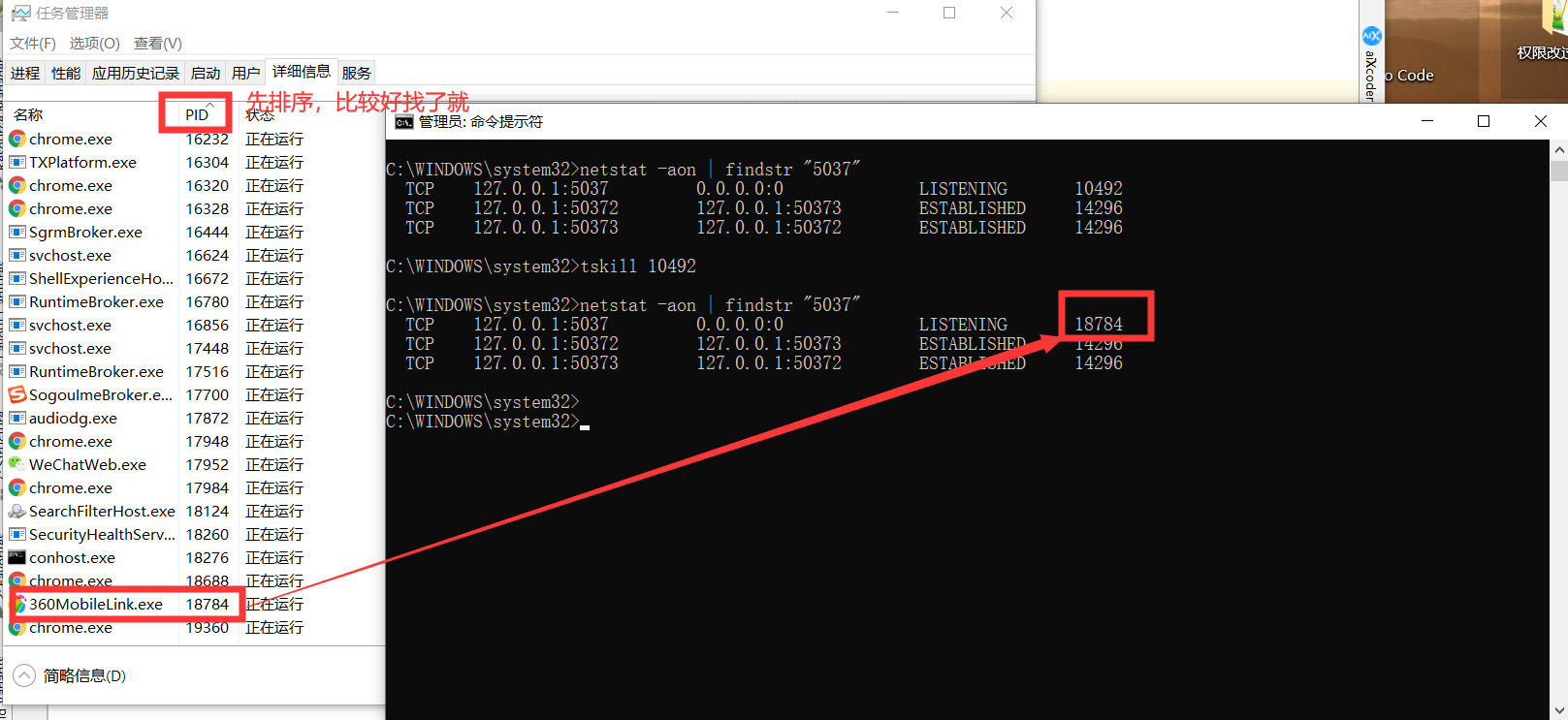Select the conhost.exe process name
Viewport: 1568px width, 720px height.
click(72, 557)
